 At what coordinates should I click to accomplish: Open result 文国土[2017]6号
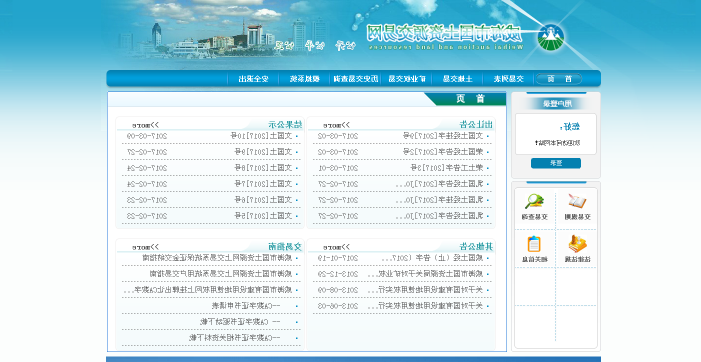pos(263,200)
